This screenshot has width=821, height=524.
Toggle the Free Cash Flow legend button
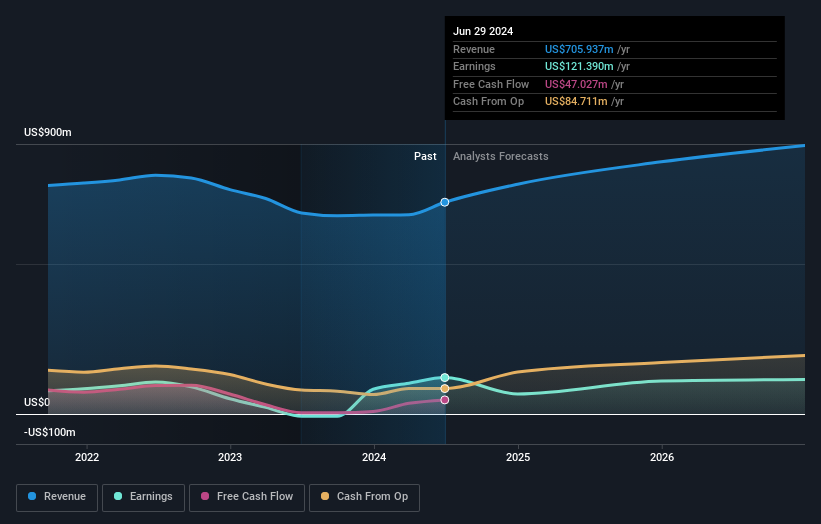(x=247, y=497)
